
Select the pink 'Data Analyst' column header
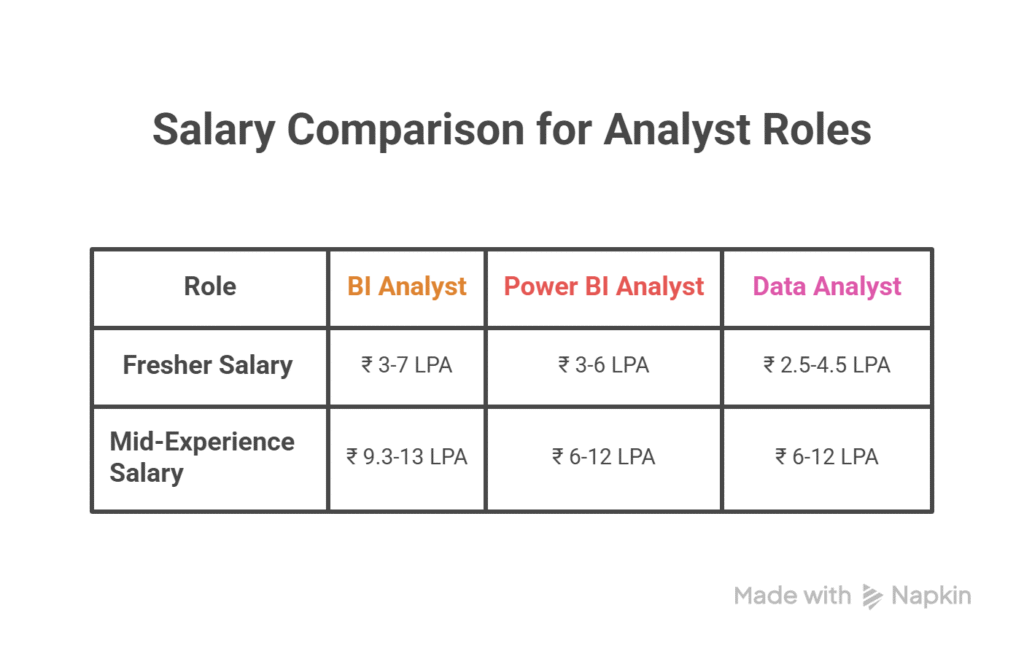point(827,287)
